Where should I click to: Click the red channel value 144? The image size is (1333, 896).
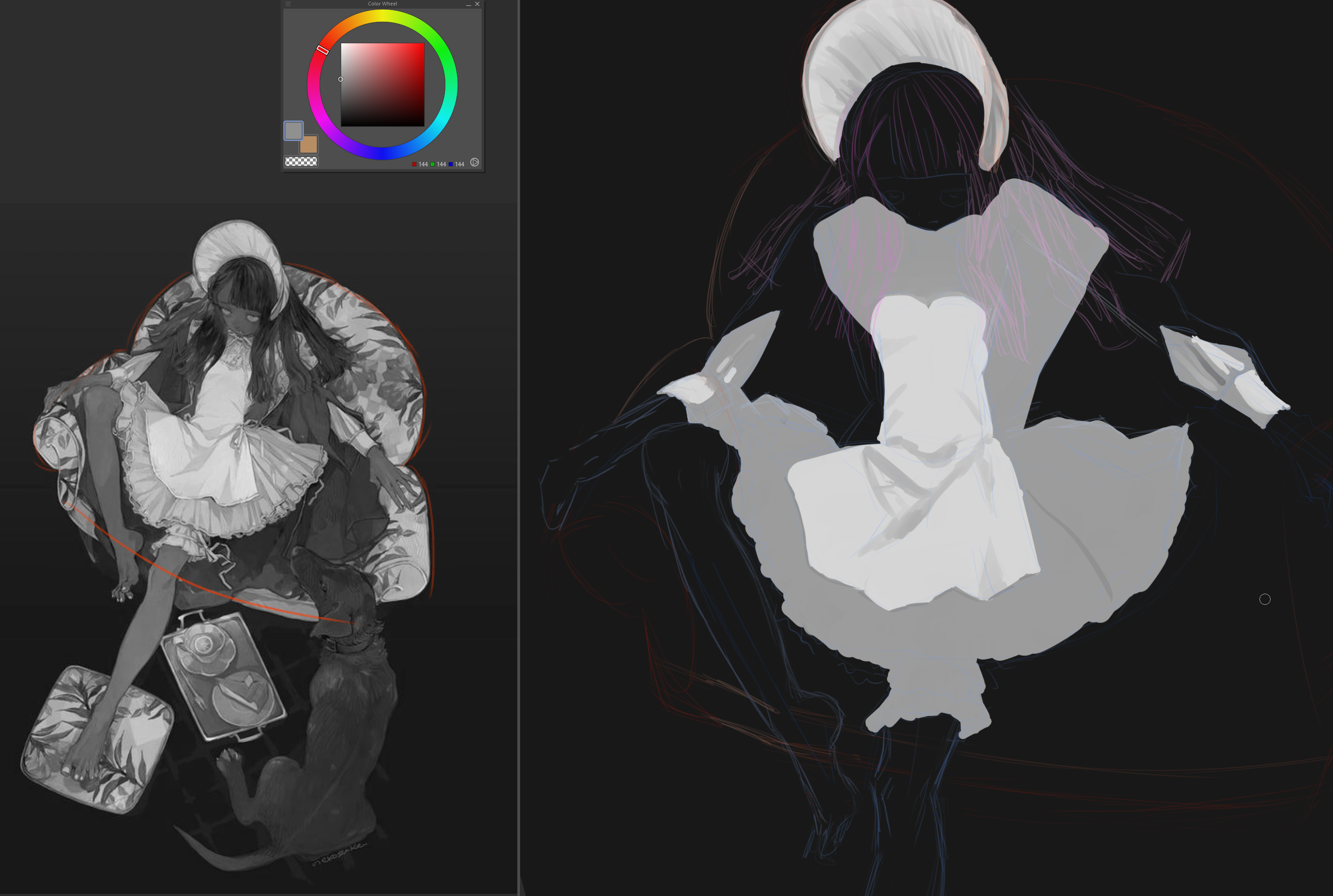(423, 165)
